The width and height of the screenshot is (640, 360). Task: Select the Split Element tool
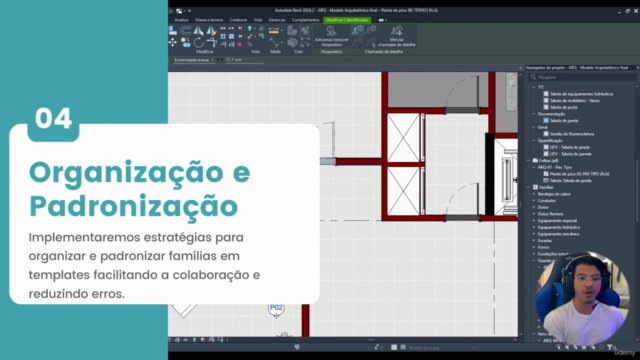(223, 28)
